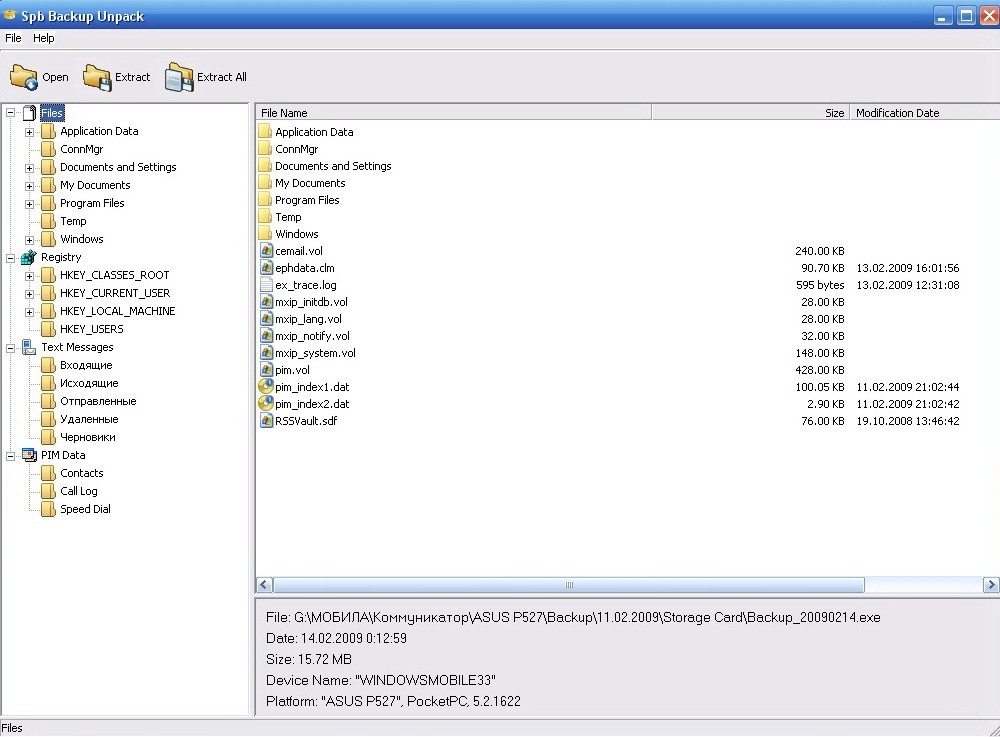
Task: Click the Входящие folder icon in tree
Action: [x=48, y=365]
